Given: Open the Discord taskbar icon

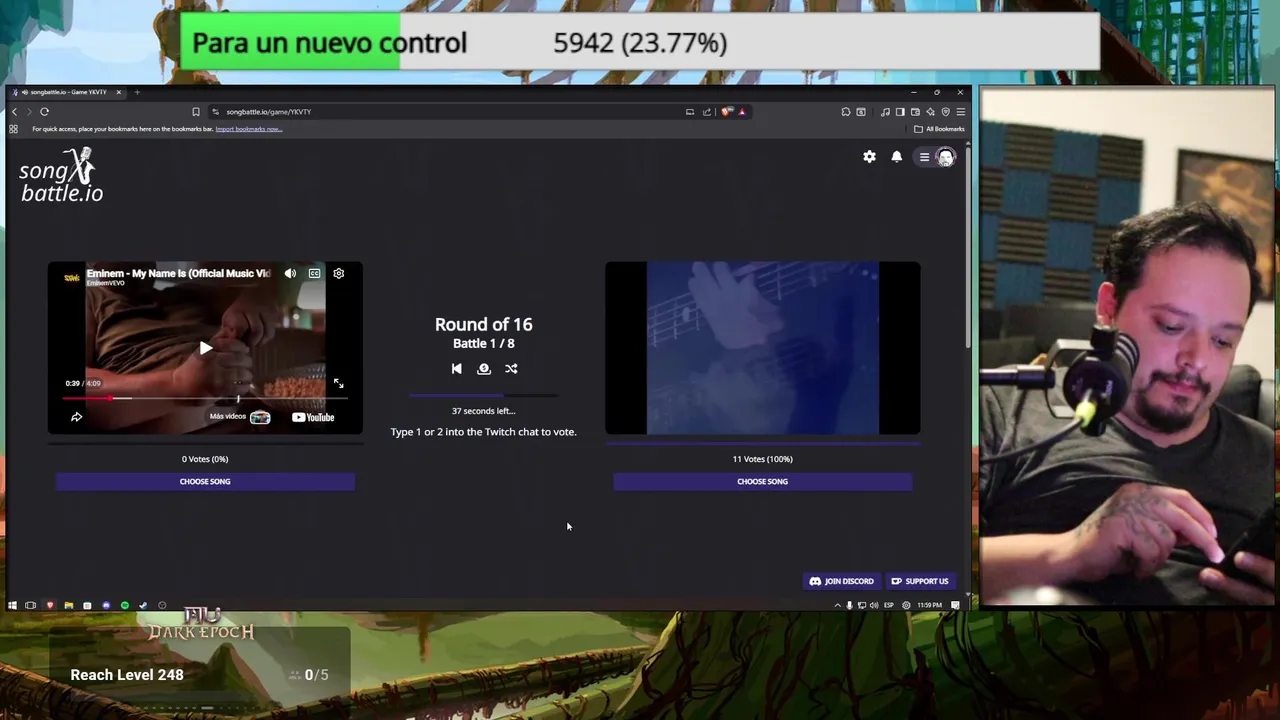Looking at the screenshot, I should pyautogui.click(x=105, y=605).
